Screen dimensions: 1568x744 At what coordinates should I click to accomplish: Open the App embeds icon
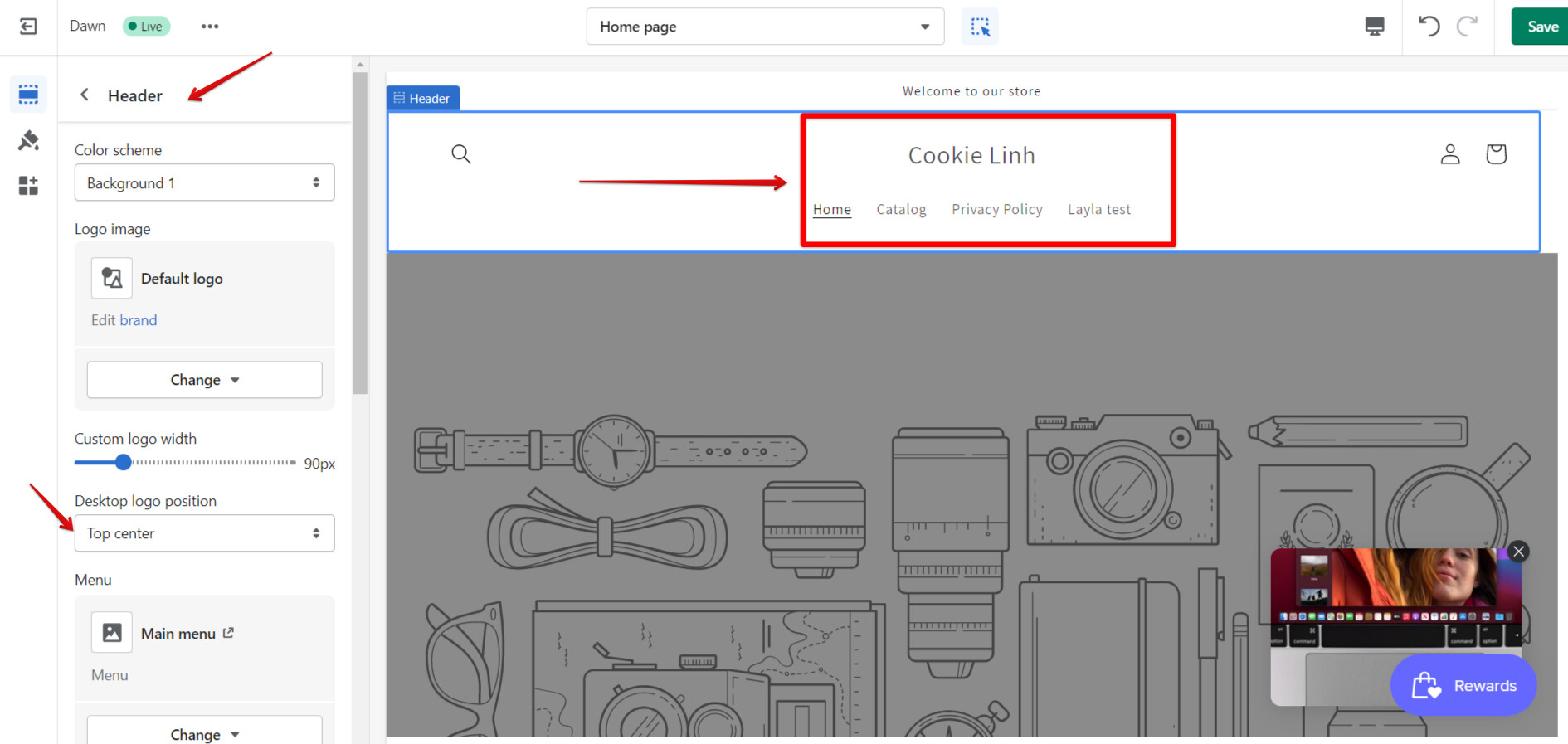[x=28, y=186]
